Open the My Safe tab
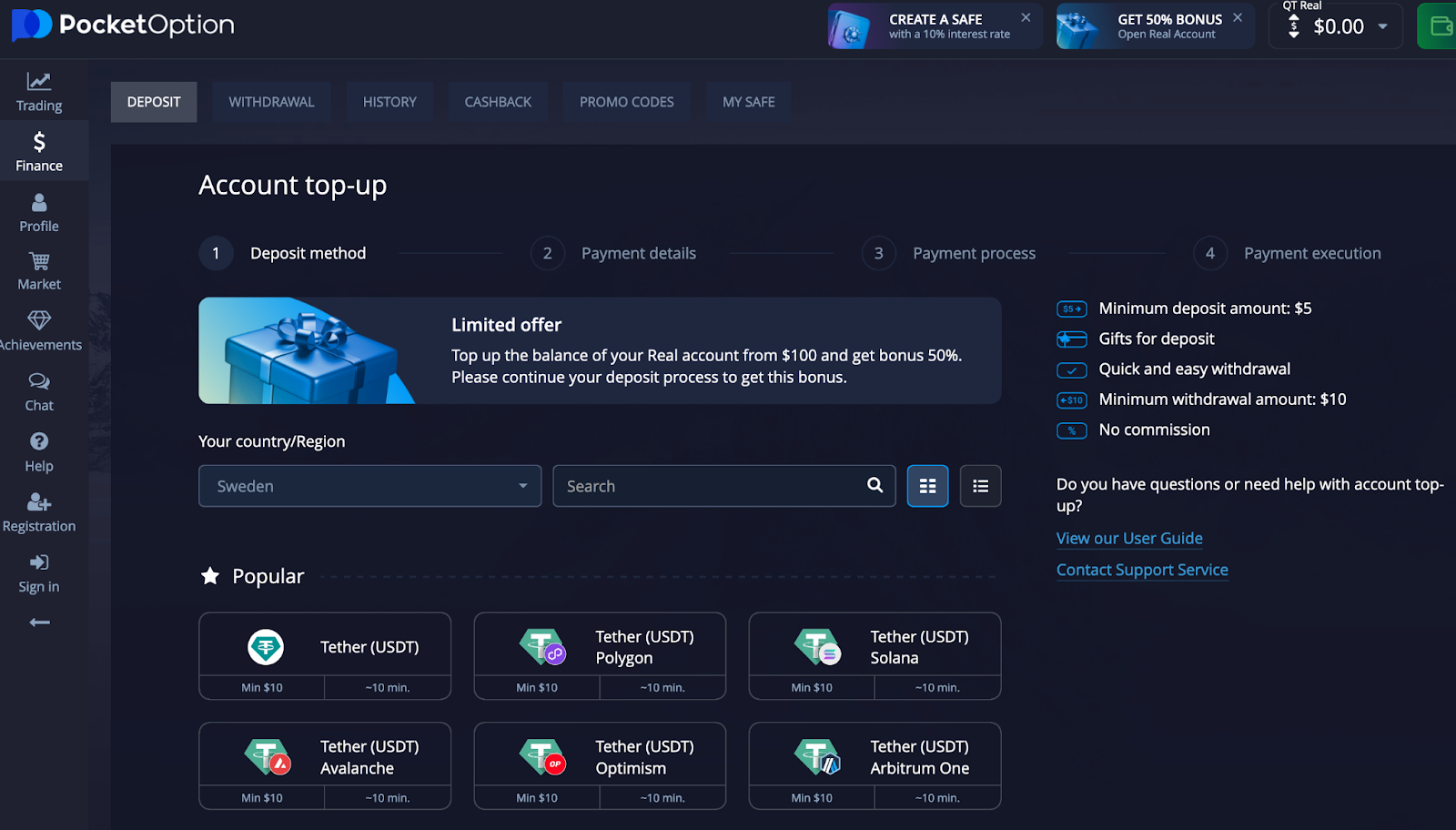Screen dimensions: 1456x830 tap(749, 102)
